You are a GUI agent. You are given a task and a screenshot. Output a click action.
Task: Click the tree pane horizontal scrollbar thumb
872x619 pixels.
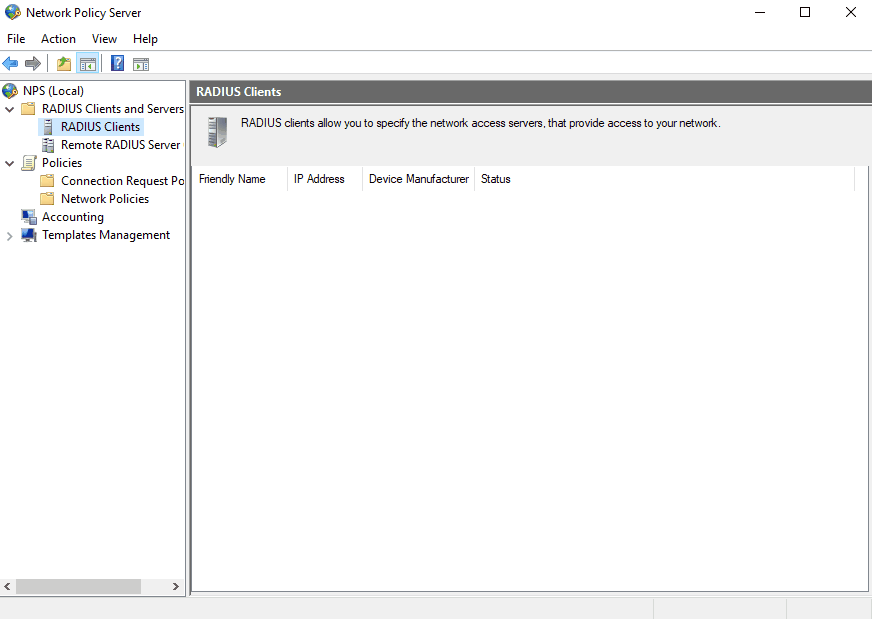[78, 586]
